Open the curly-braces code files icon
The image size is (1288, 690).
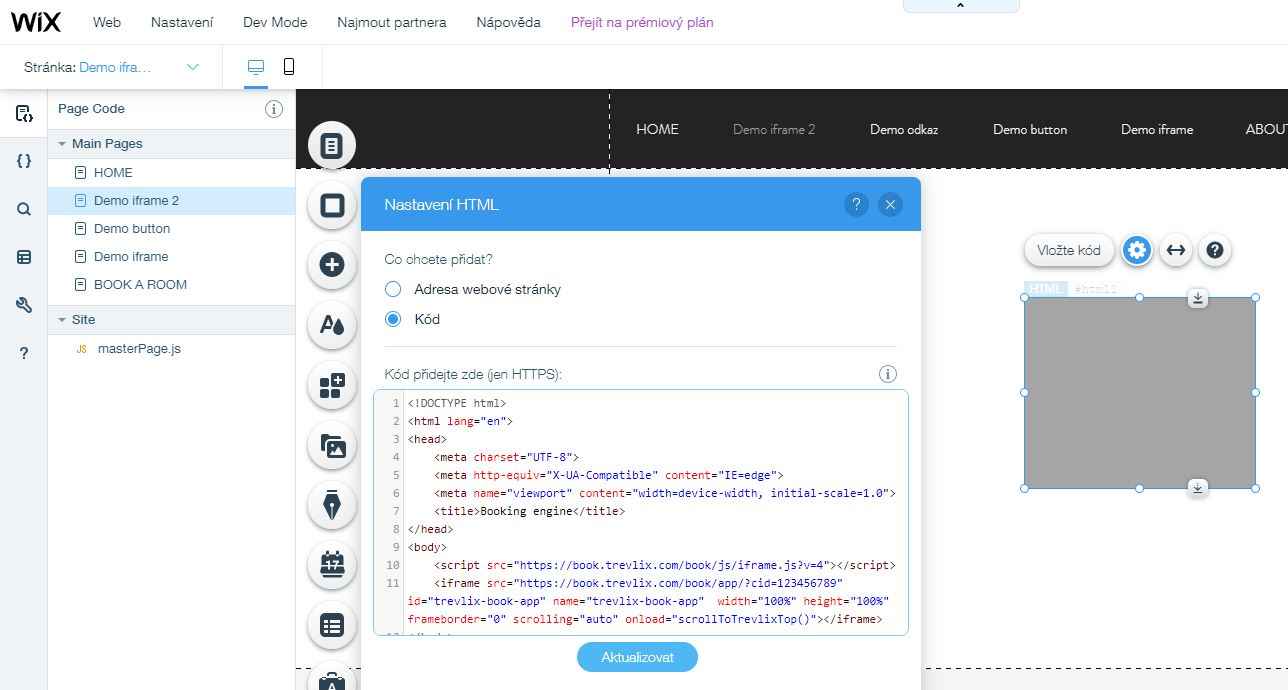pos(24,160)
